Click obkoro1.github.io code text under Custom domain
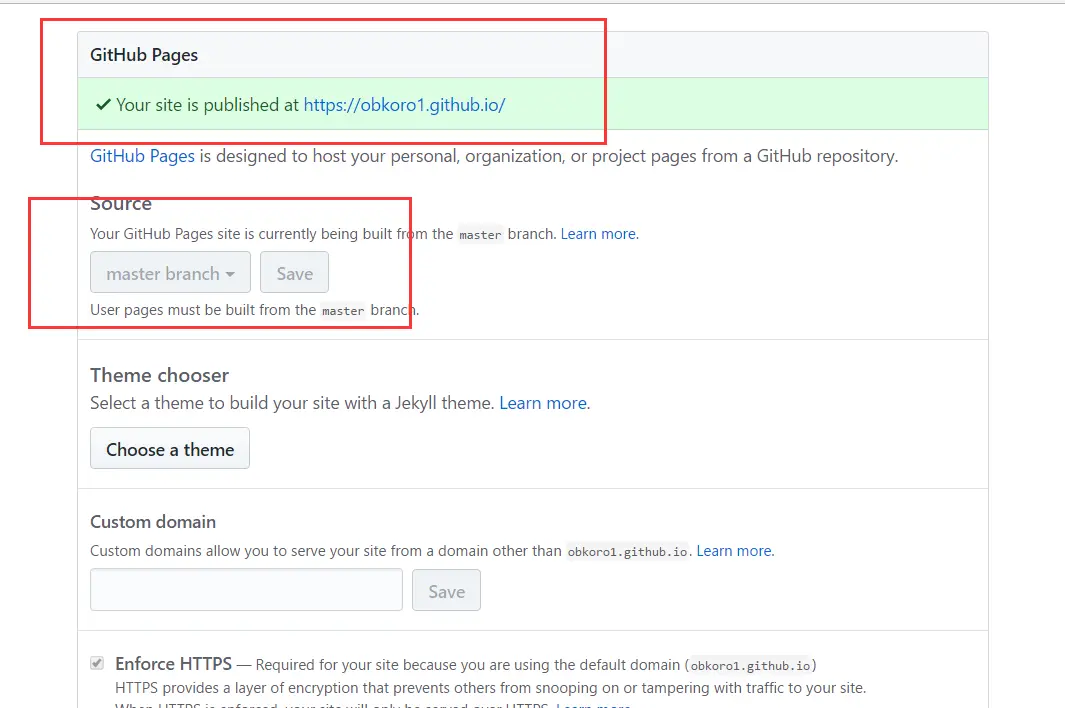 tap(627, 551)
